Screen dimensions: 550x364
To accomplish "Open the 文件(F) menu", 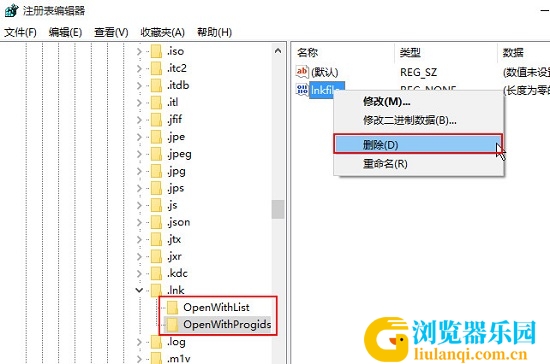I will 20,32.
